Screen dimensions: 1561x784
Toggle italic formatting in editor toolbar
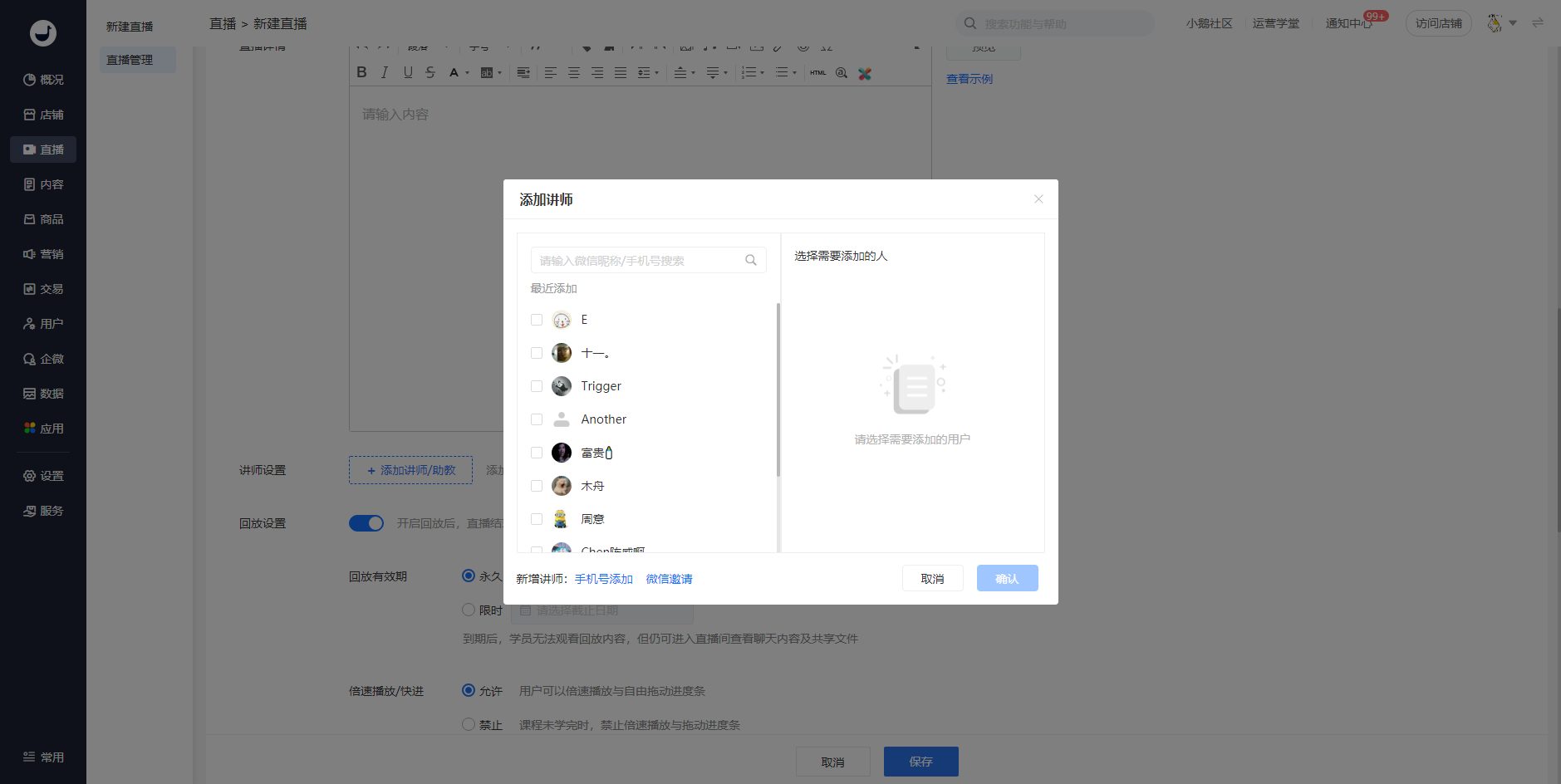pos(385,72)
